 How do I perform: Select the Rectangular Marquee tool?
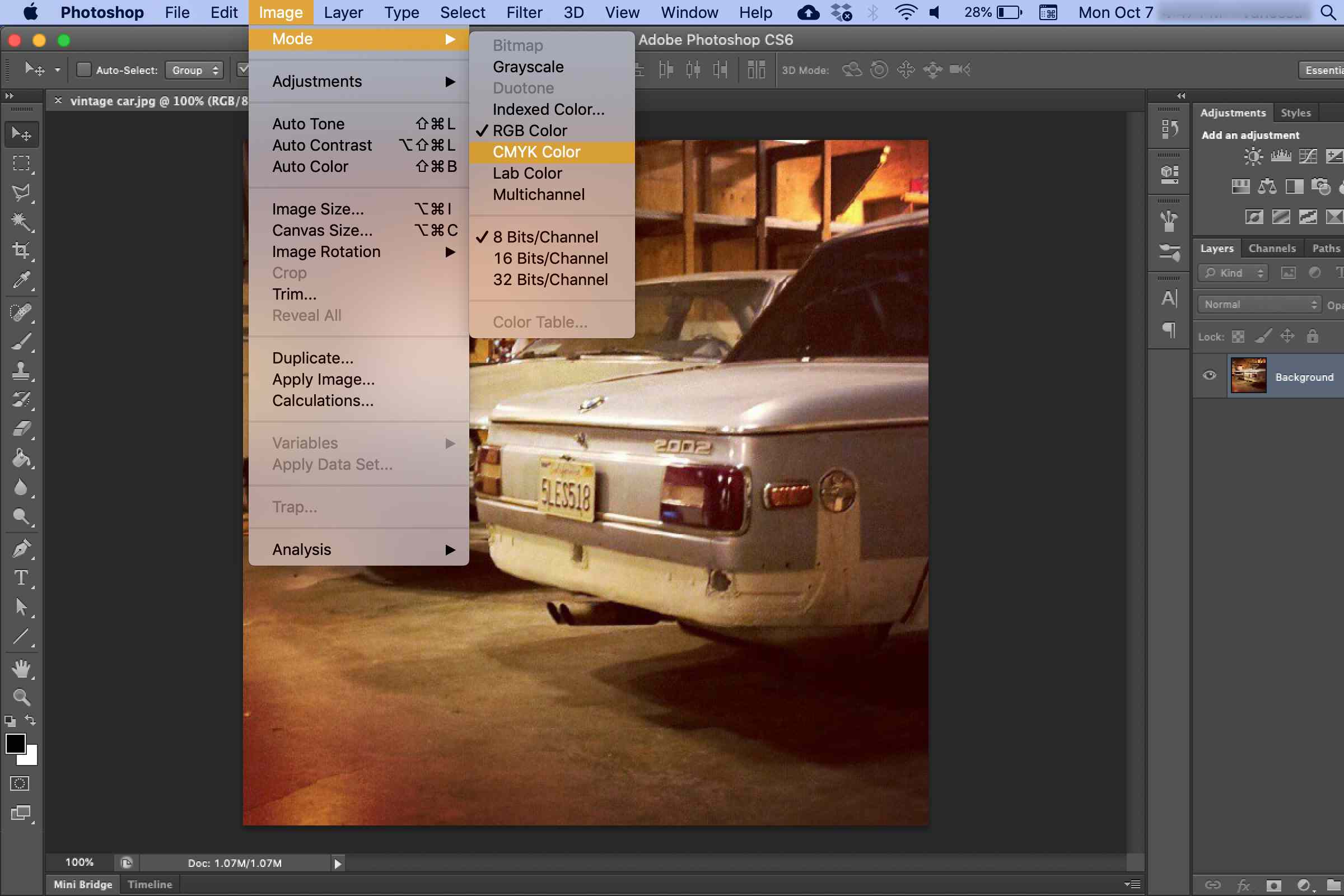pyautogui.click(x=22, y=163)
